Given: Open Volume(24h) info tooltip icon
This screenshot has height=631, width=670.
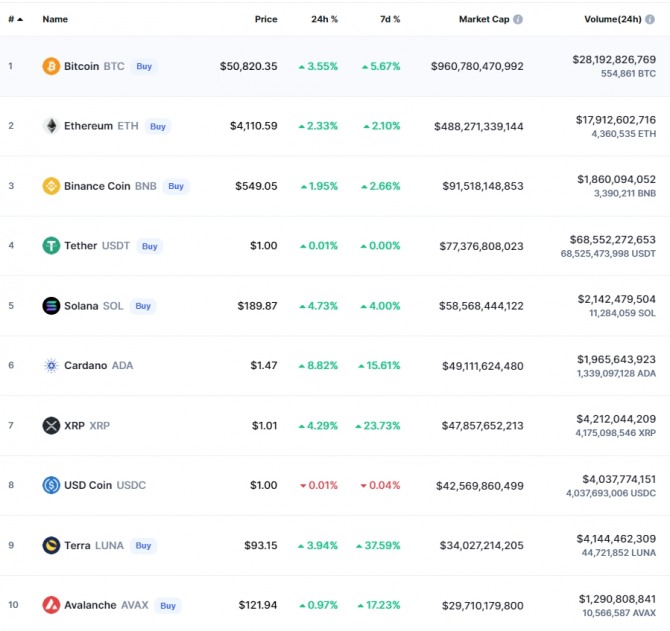Looking at the screenshot, I should point(650,19).
